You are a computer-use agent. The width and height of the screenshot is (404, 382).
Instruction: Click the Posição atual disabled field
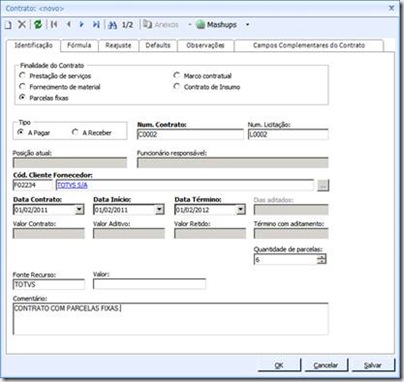click(x=70, y=163)
